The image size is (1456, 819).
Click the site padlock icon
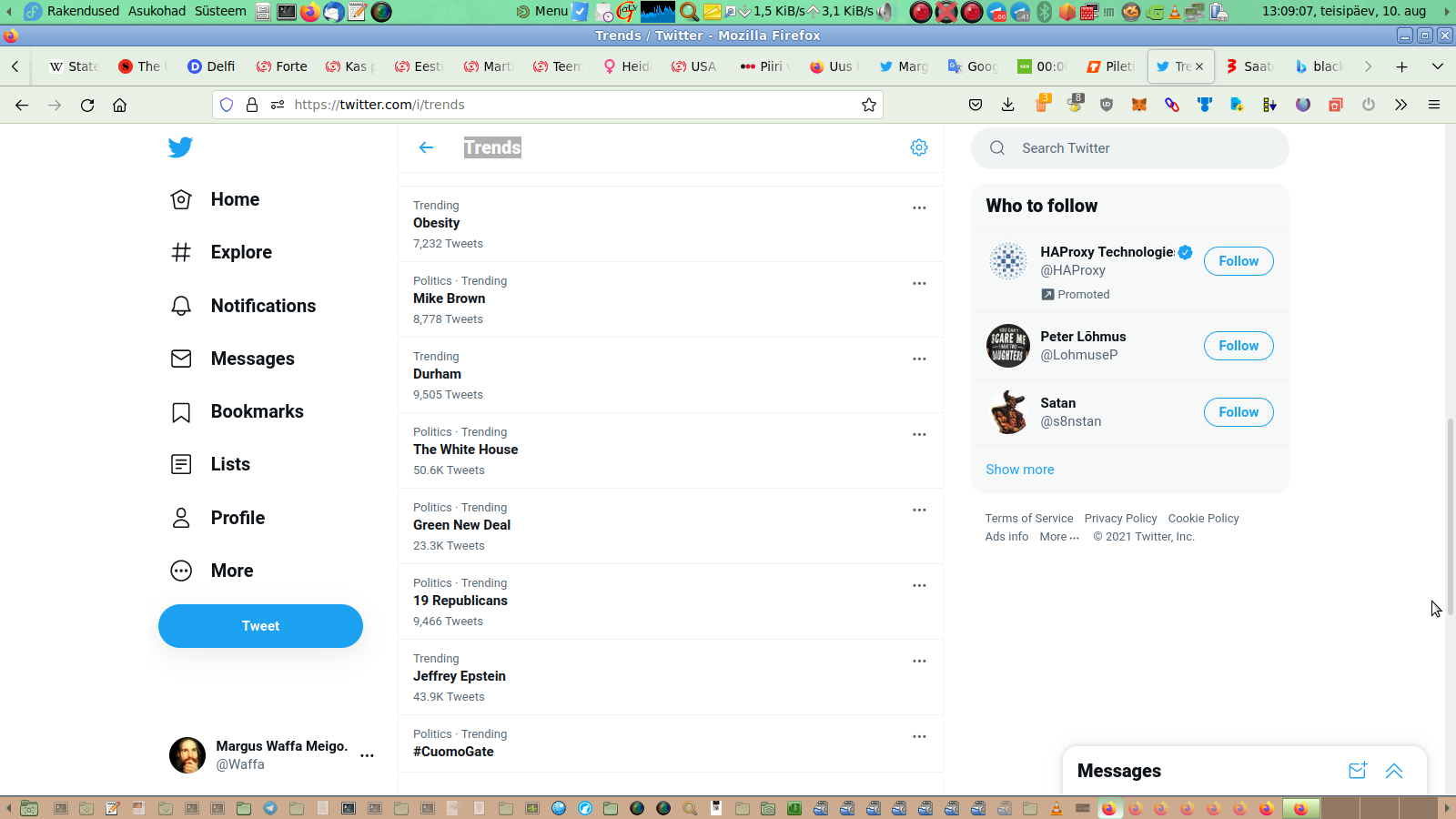click(x=252, y=105)
